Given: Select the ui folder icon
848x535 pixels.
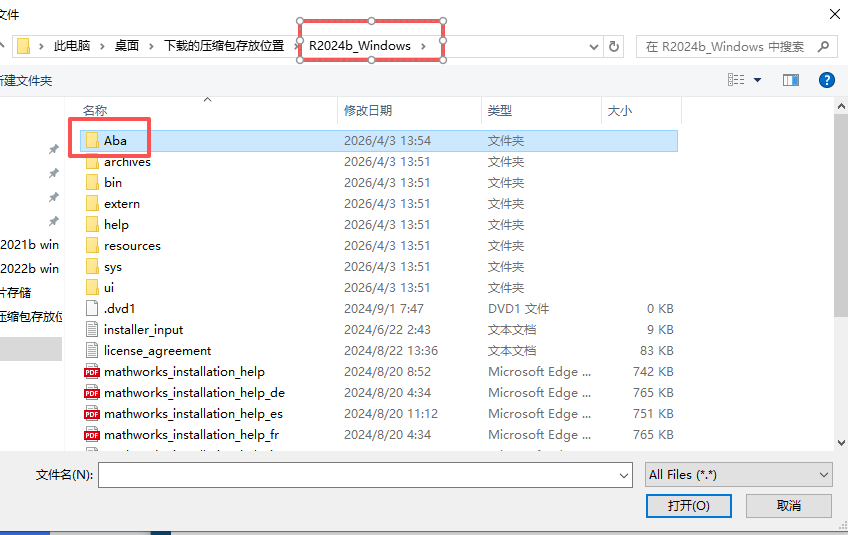Looking at the screenshot, I should tap(92, 288).
